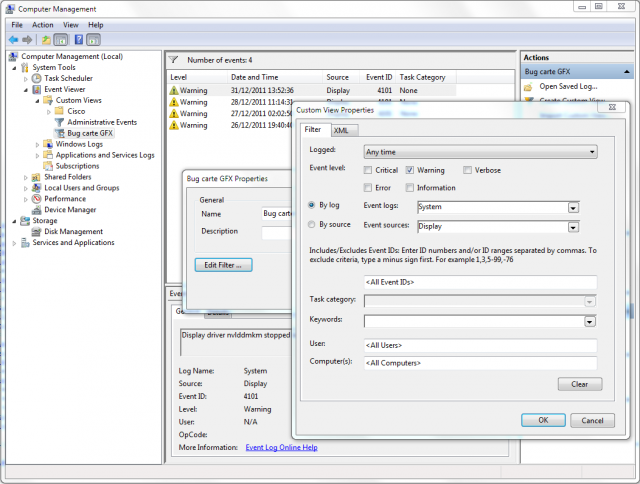Open the Action menu
Screen dimensions: 640x484
pyautogui.click(x=42, y=24)
